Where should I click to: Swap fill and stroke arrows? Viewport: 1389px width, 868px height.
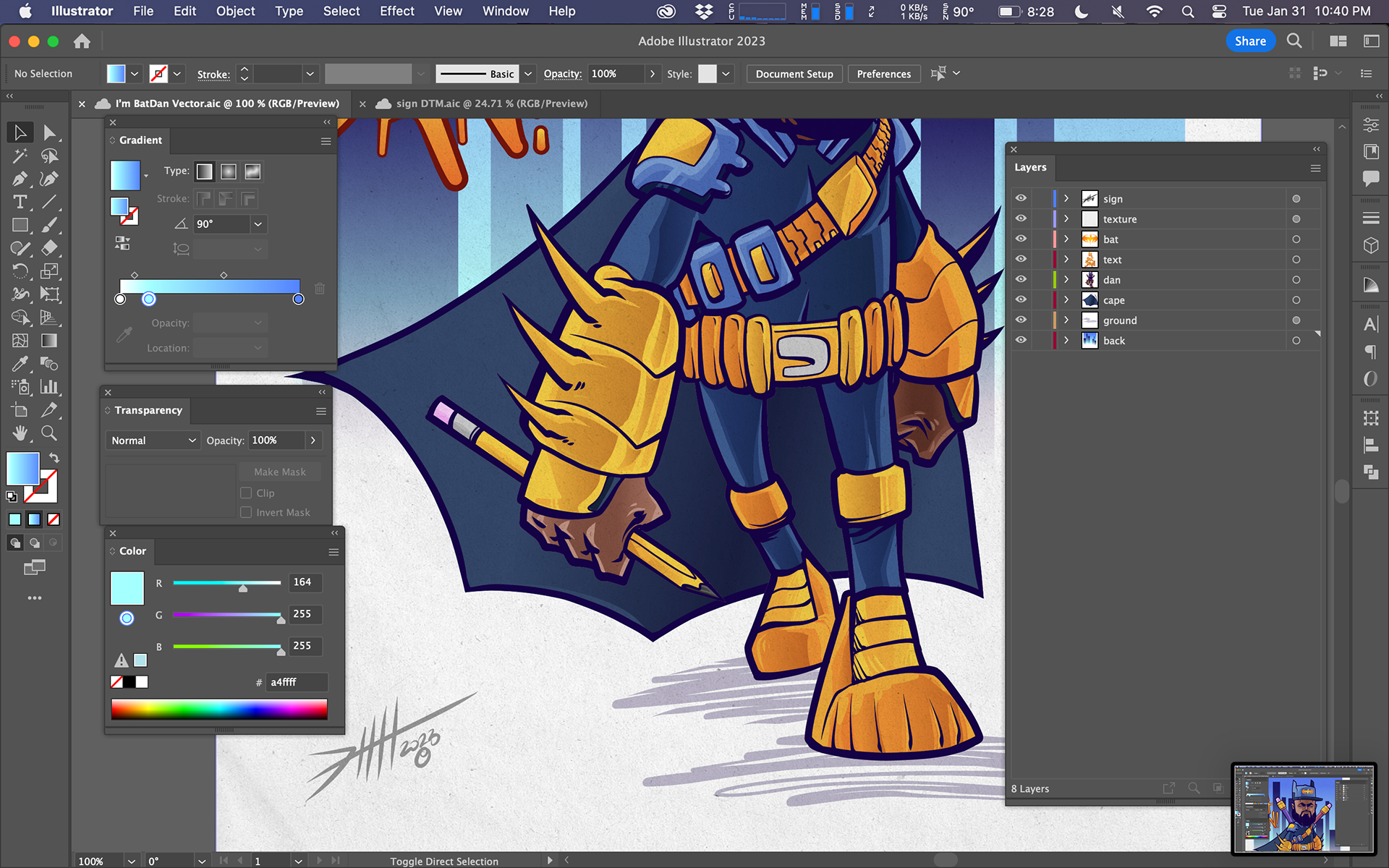point(54,458)
